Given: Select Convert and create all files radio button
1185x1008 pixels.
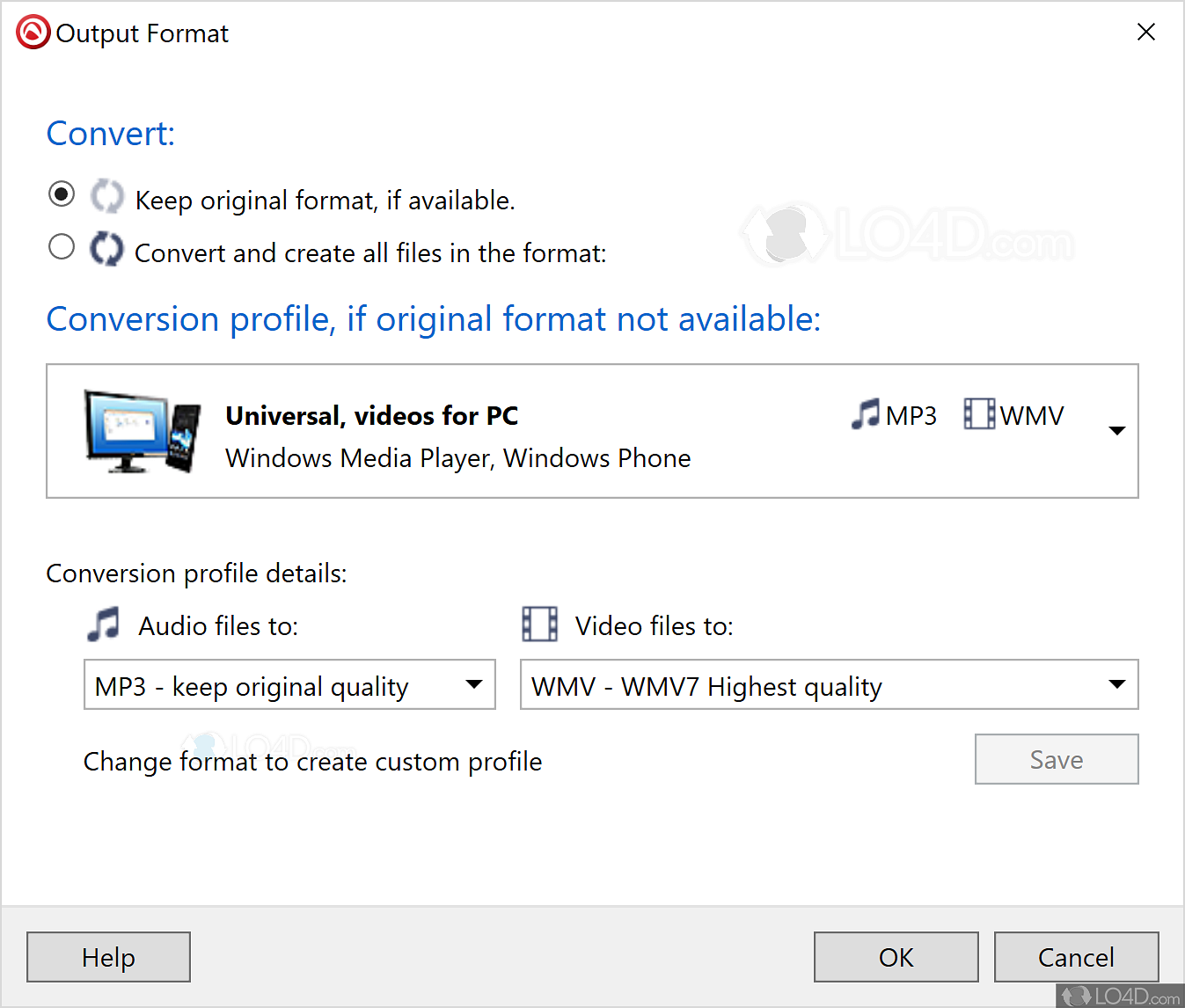Looking at the screenshot, I should coord(62,247).
